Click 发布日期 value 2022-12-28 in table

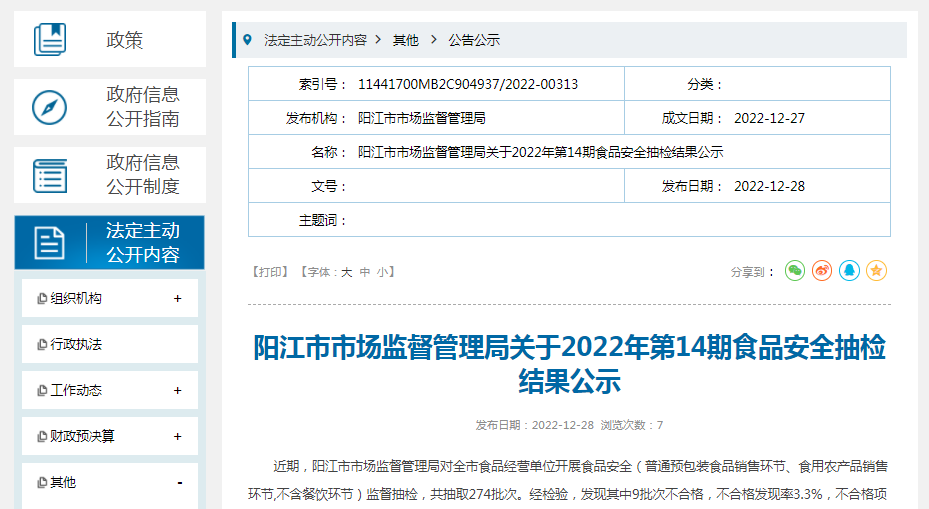tap(770, 186)
